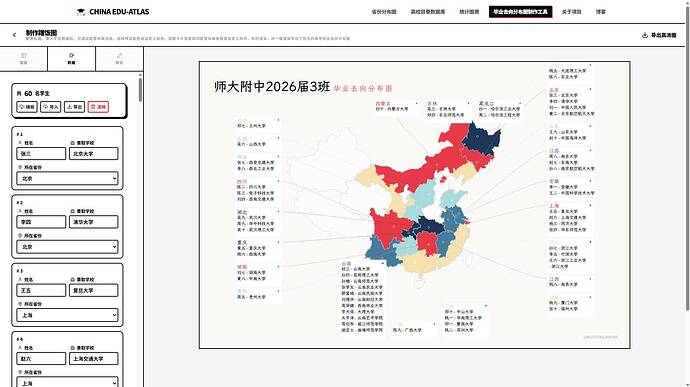Click the 黑龙江 heading in map legend
Viewport: 690px width, 387px height.
pyautogui.click(x=486, y=103)
